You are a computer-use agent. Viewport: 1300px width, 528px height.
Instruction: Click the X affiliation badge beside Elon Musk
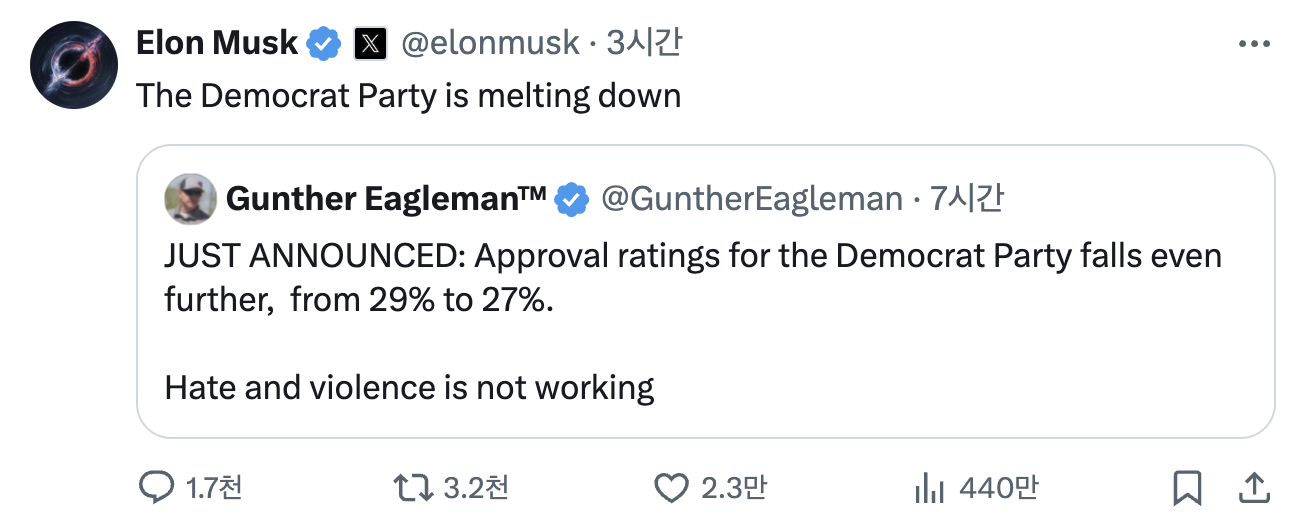(x=370, y=43)
